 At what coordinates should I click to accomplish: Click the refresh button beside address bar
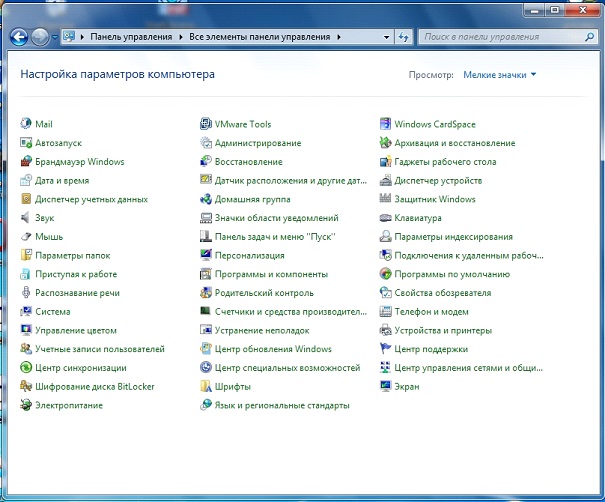404,37
